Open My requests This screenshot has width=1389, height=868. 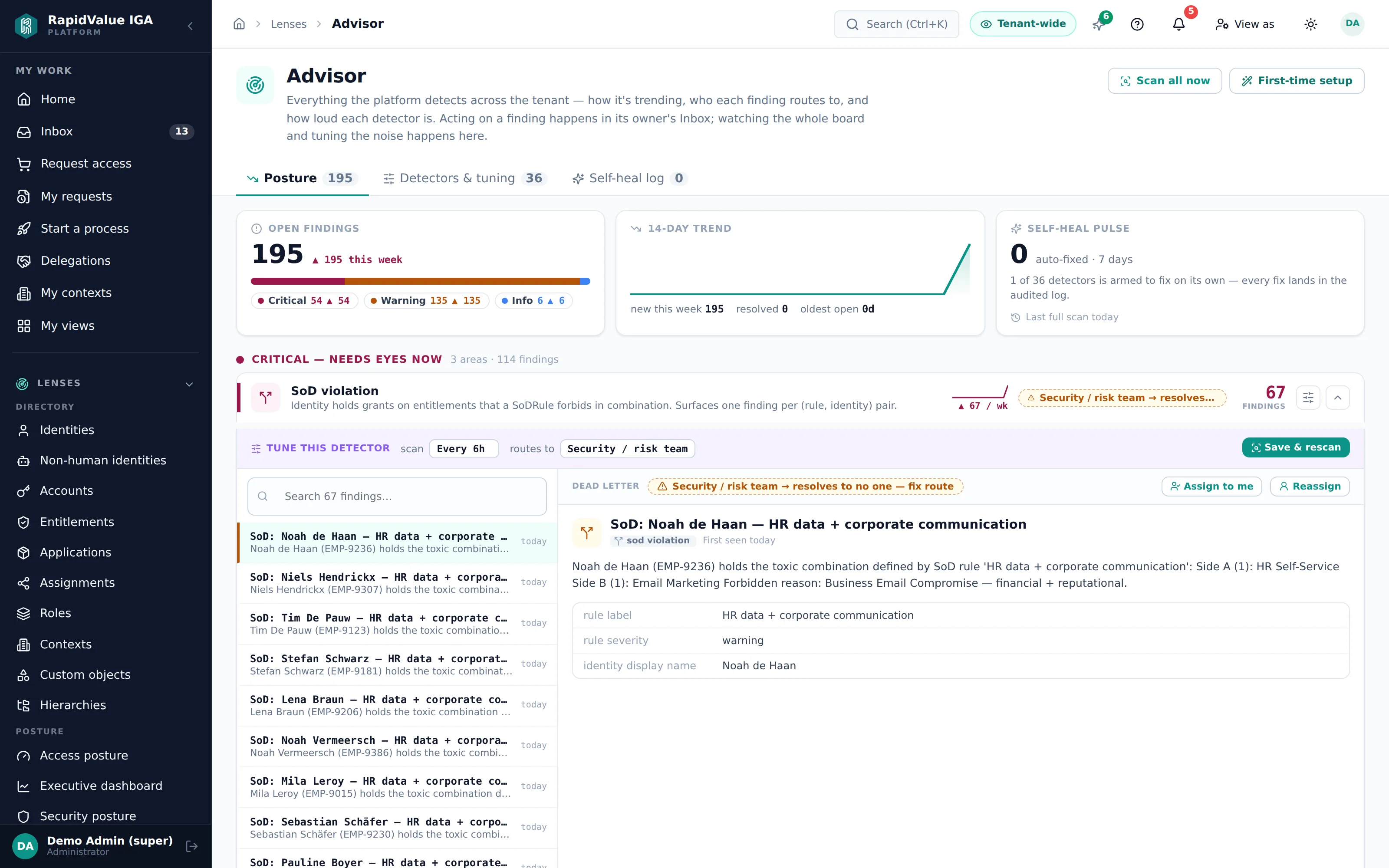pyautogui.click(x=105, y=196)
